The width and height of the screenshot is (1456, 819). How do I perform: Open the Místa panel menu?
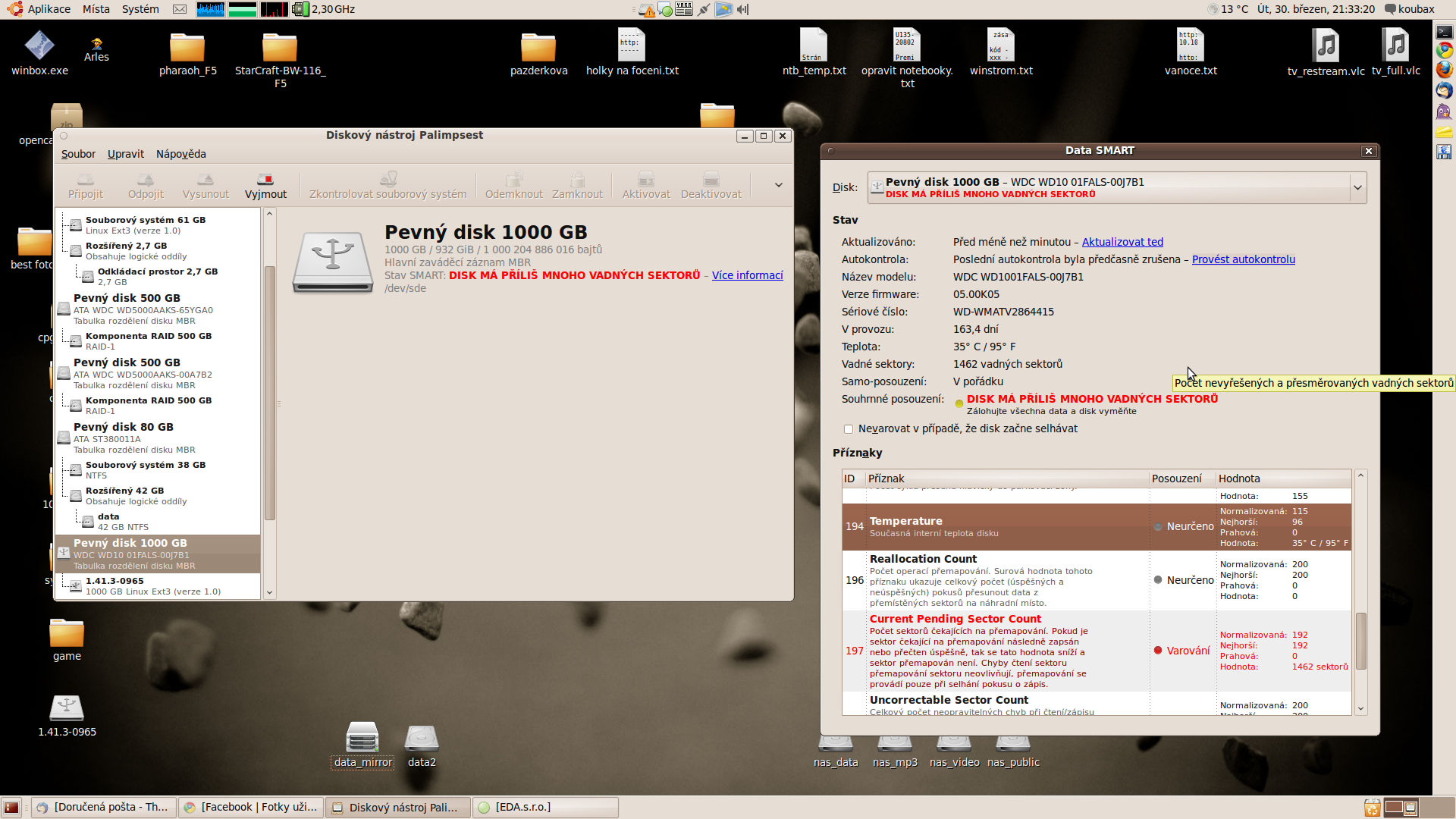(96, 9)
